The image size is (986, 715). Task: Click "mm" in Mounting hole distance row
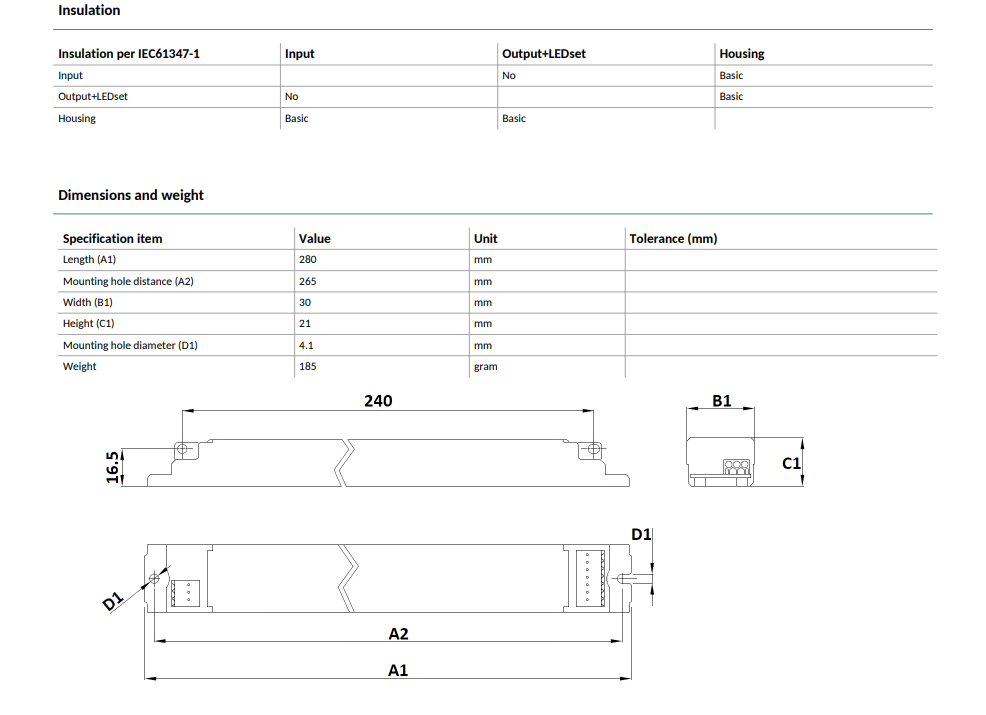483,282
